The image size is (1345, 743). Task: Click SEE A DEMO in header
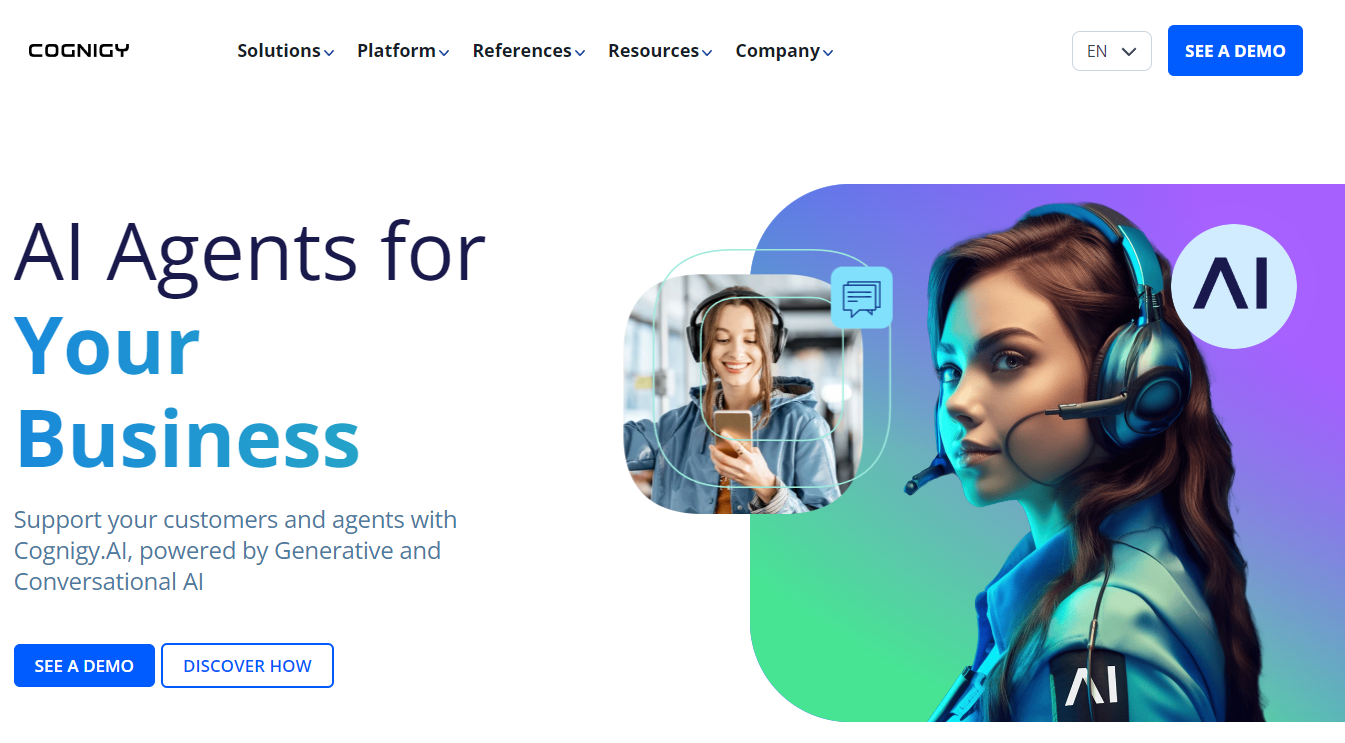pos(1235,51)
